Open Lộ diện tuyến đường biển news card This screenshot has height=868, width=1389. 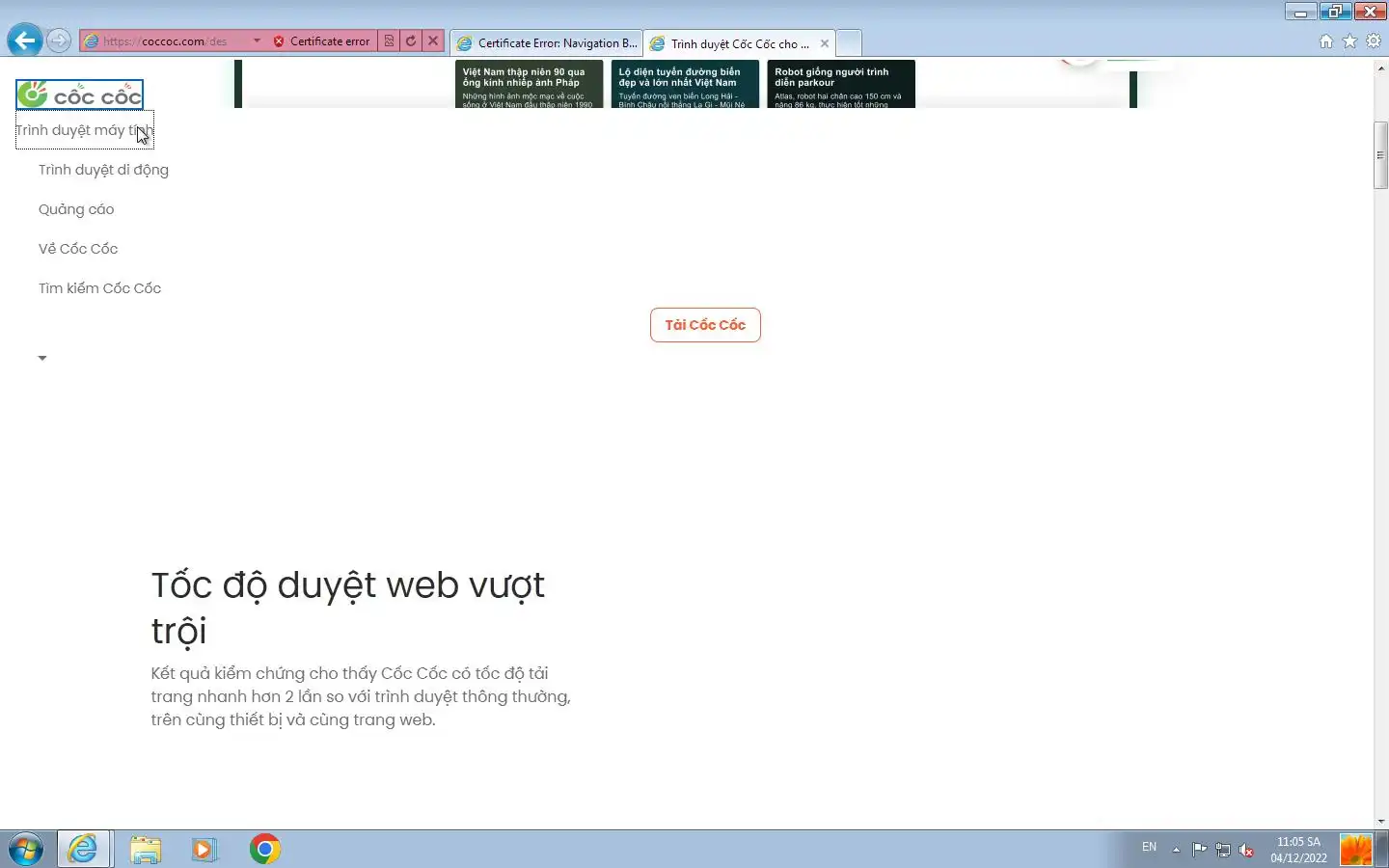click(x=685, y=84)
